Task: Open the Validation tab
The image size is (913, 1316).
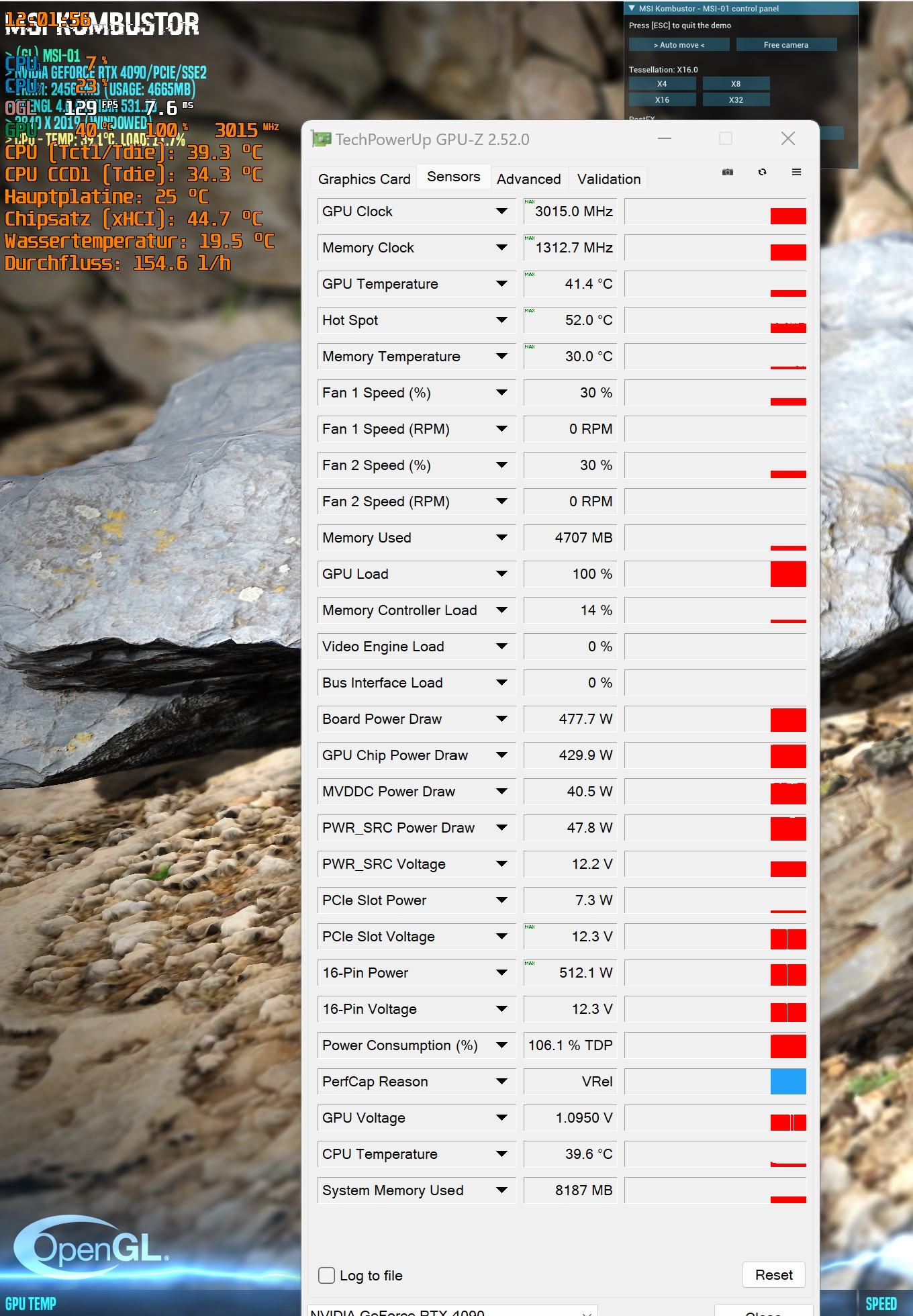Action: tap(609, 179)
